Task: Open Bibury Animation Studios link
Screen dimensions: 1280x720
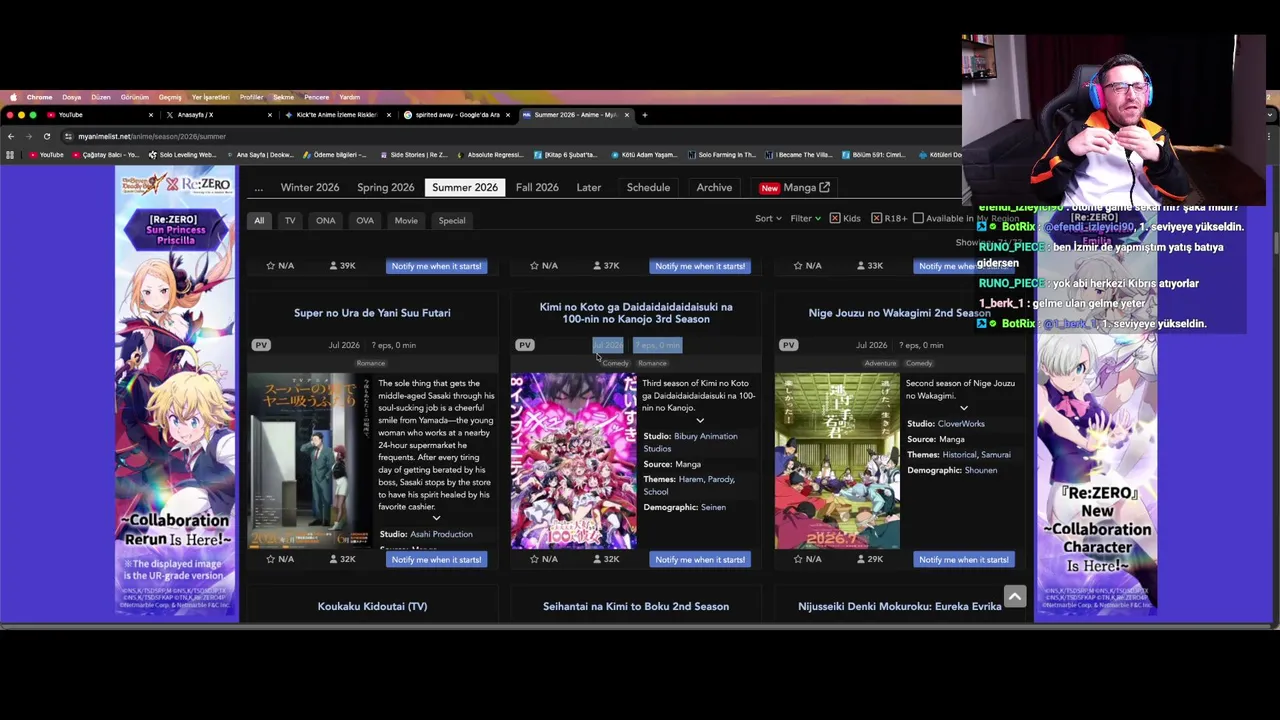Action: 690,442
